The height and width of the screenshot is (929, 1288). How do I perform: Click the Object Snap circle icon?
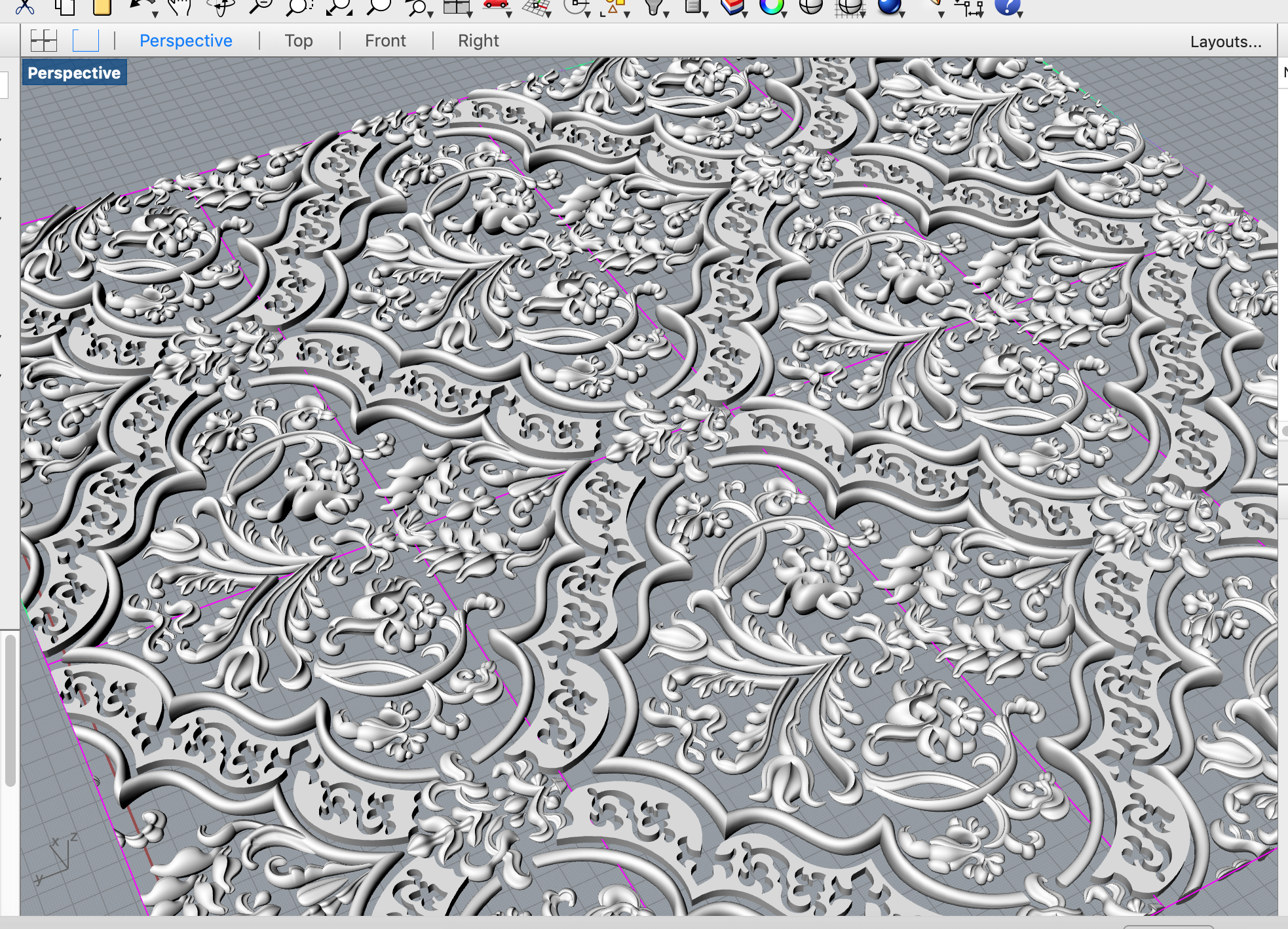coord(575,7)
